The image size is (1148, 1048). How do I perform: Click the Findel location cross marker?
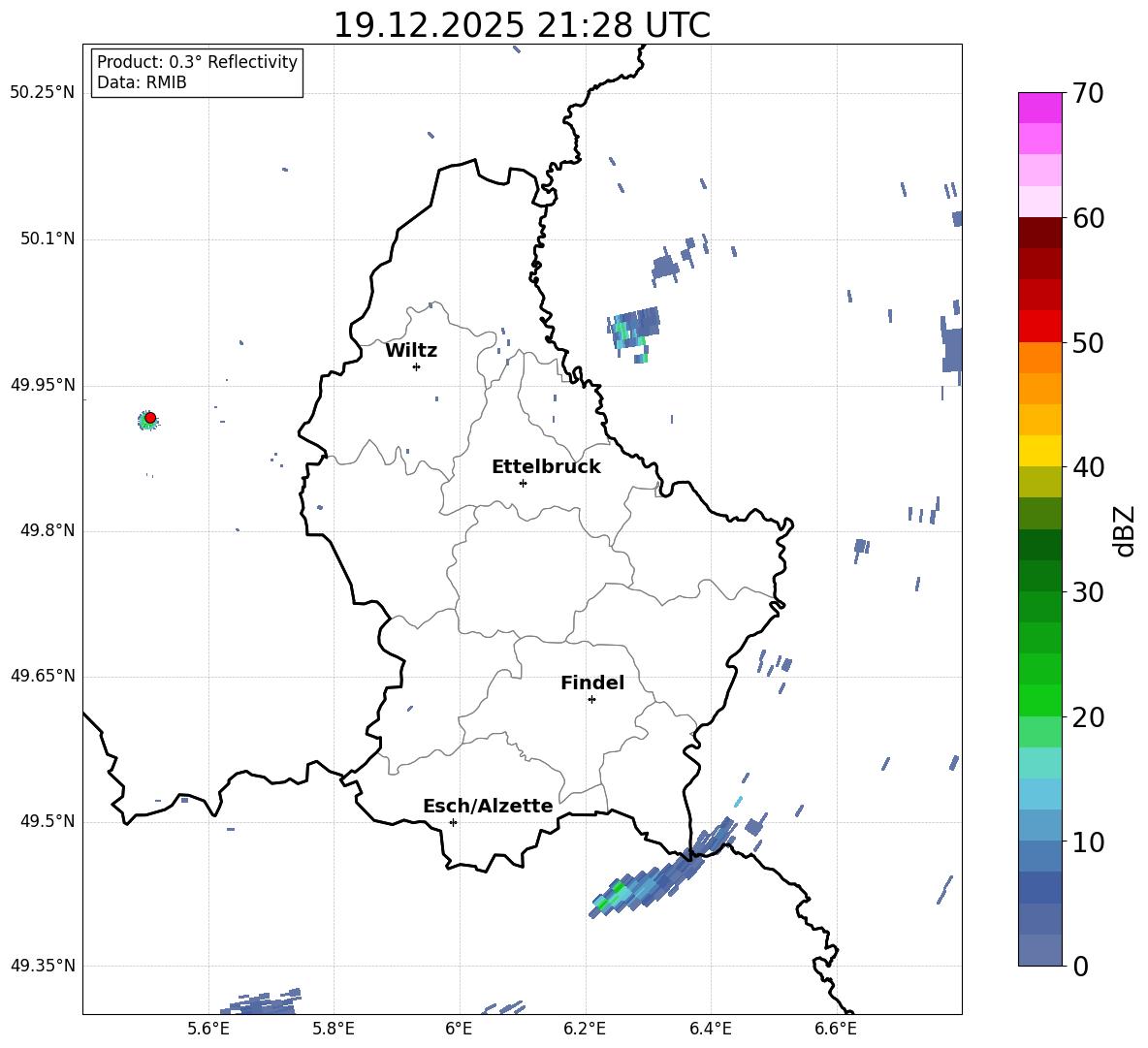tap(591, 700)
